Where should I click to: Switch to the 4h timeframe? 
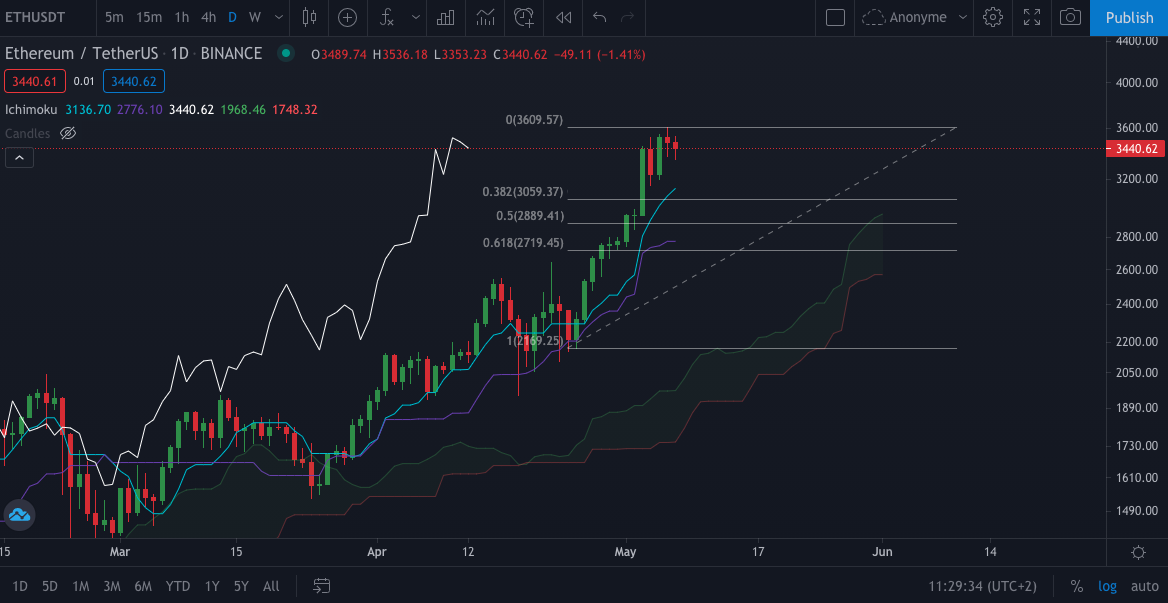(208, 17)
